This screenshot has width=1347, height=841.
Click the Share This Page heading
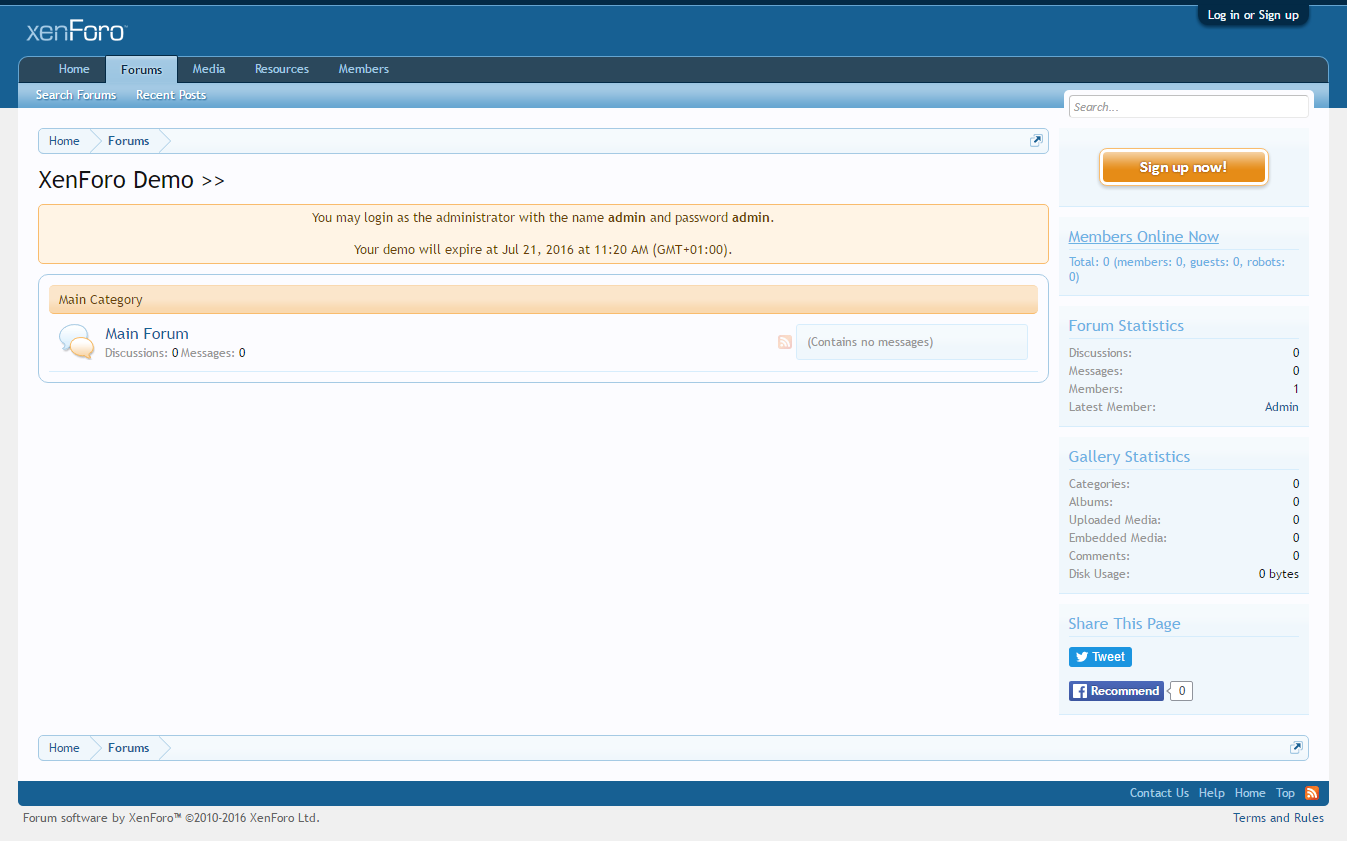(1124, 624)
